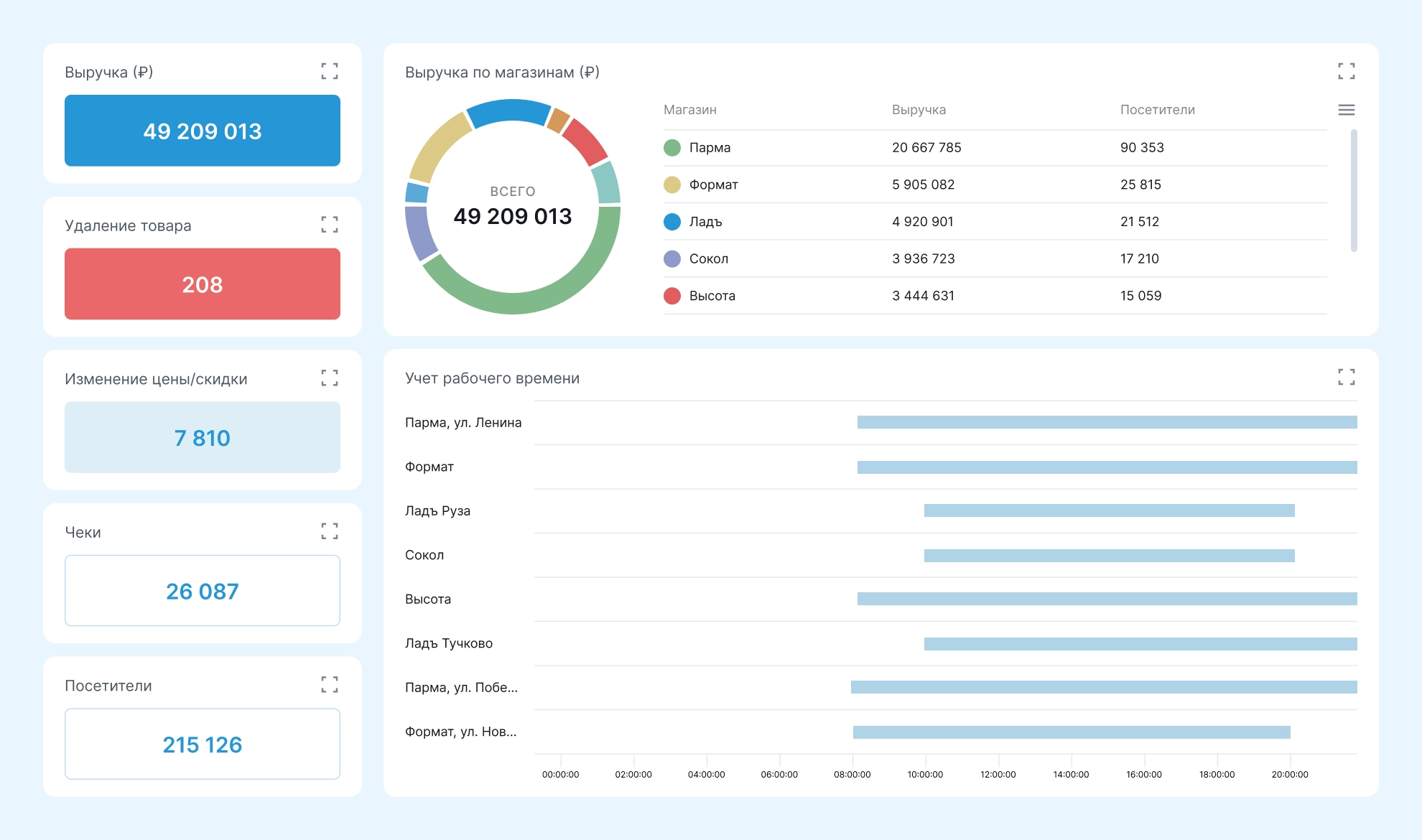Viewport: 1422px width, 840px height.
Task: Click the Ладъ Руза timeline bar
Action: point(1110,510)
